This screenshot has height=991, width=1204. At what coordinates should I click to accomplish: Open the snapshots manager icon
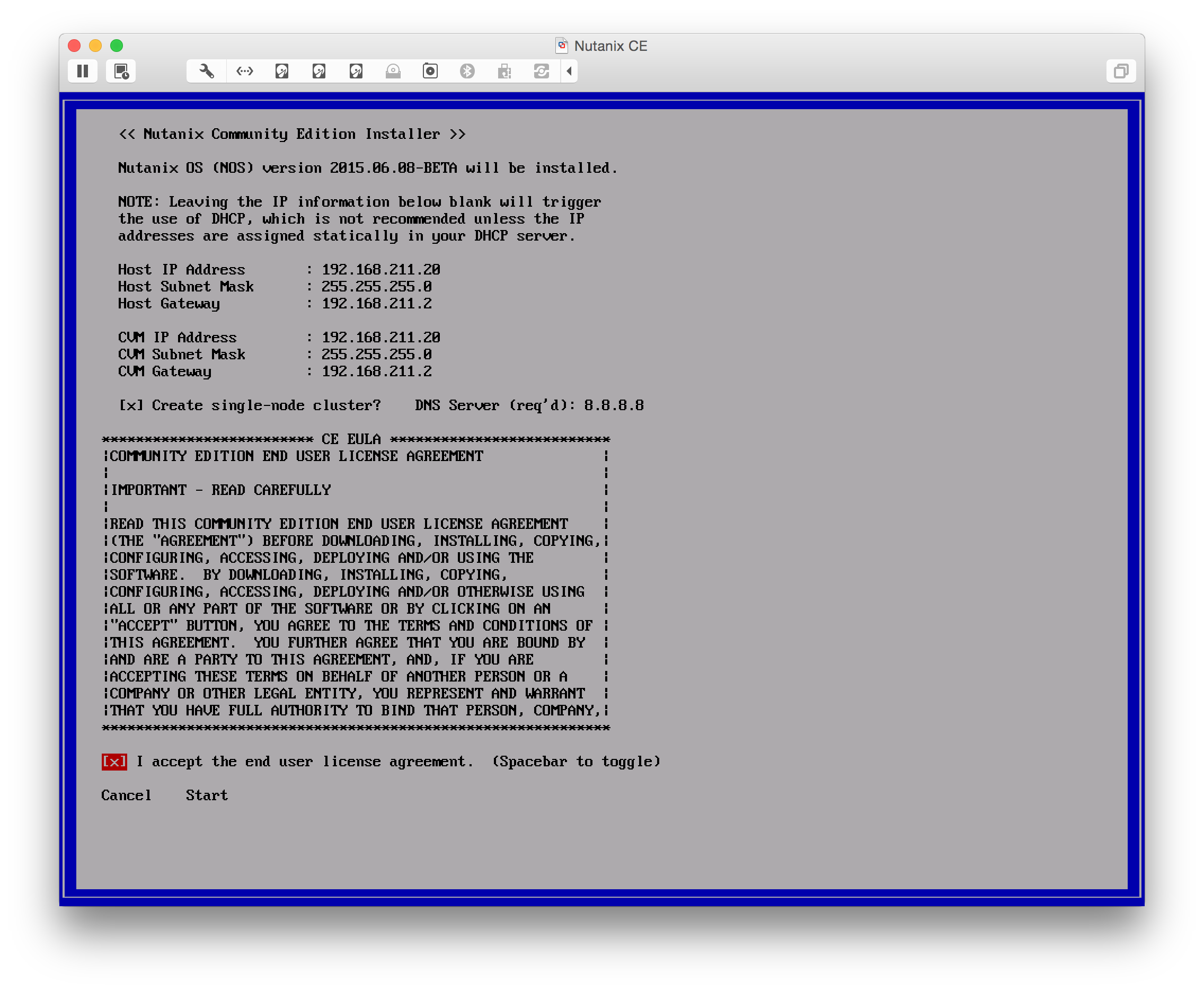121,71
